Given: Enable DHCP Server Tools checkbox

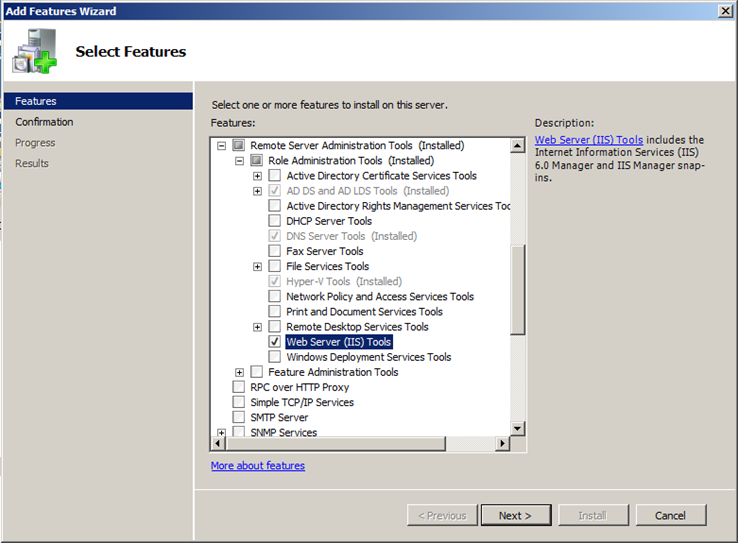Looking at the screenshot, I should pyautogui.click(x=275, y=221).
